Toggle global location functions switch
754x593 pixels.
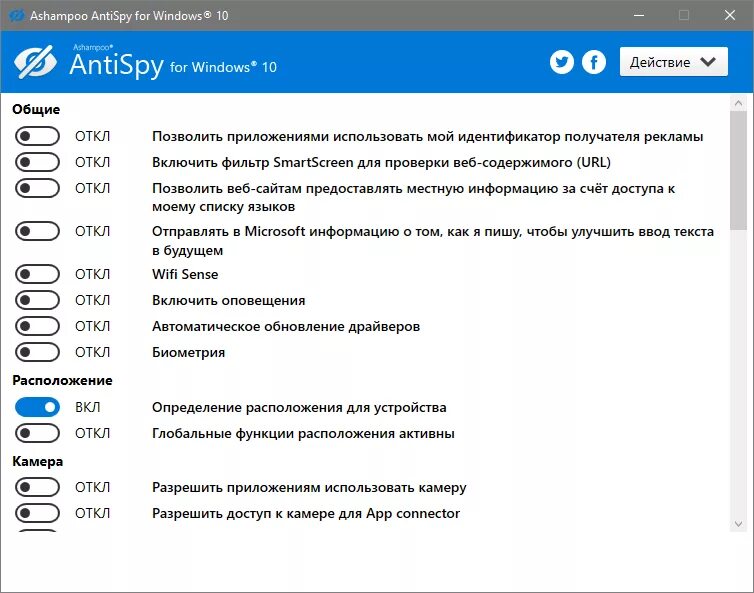[x=37, y=433]
